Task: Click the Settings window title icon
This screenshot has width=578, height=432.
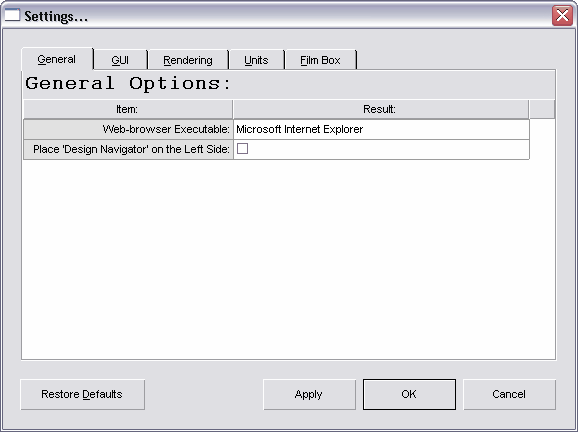Action: coord(12,15)
